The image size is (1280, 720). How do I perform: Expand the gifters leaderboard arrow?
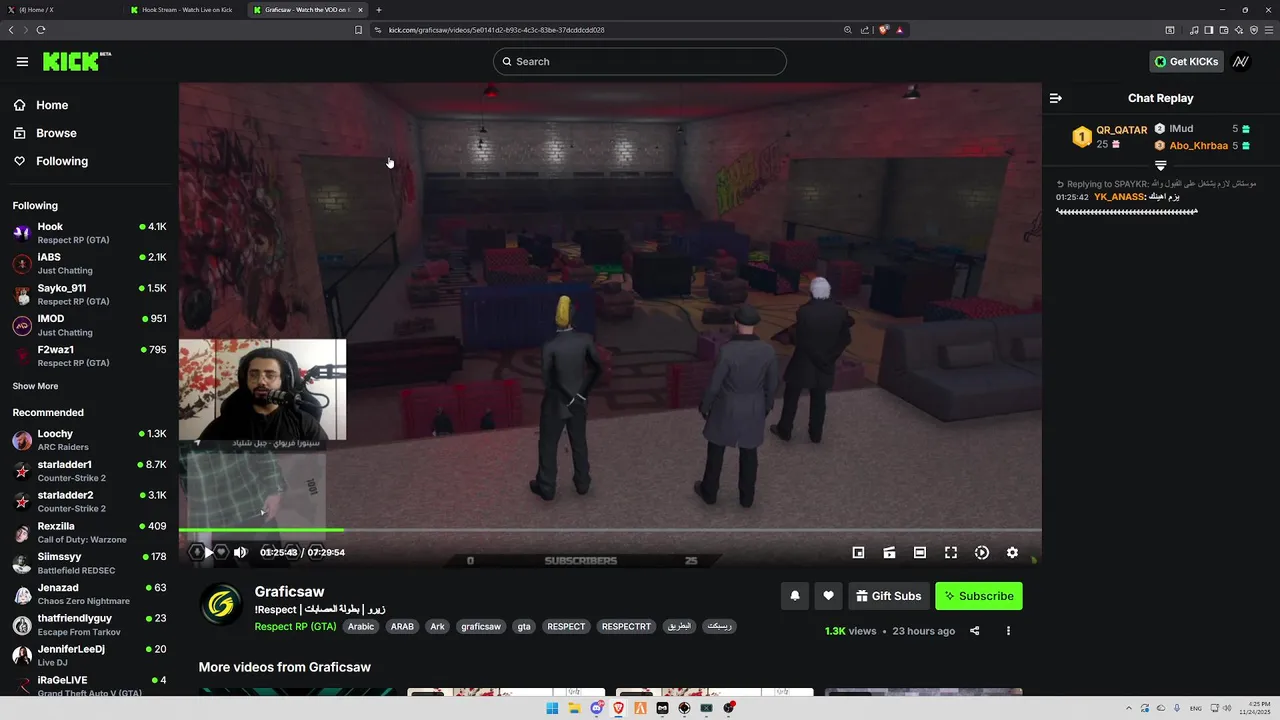tap(1161, 165)
